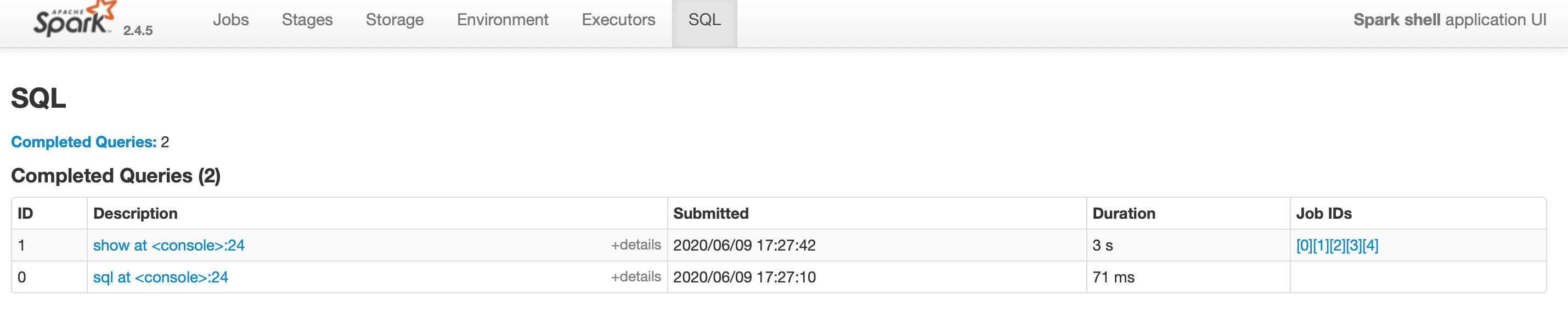Switch to the Stages tab
The height and width of the screenshot is (322, 1568).
pos(307,20)
